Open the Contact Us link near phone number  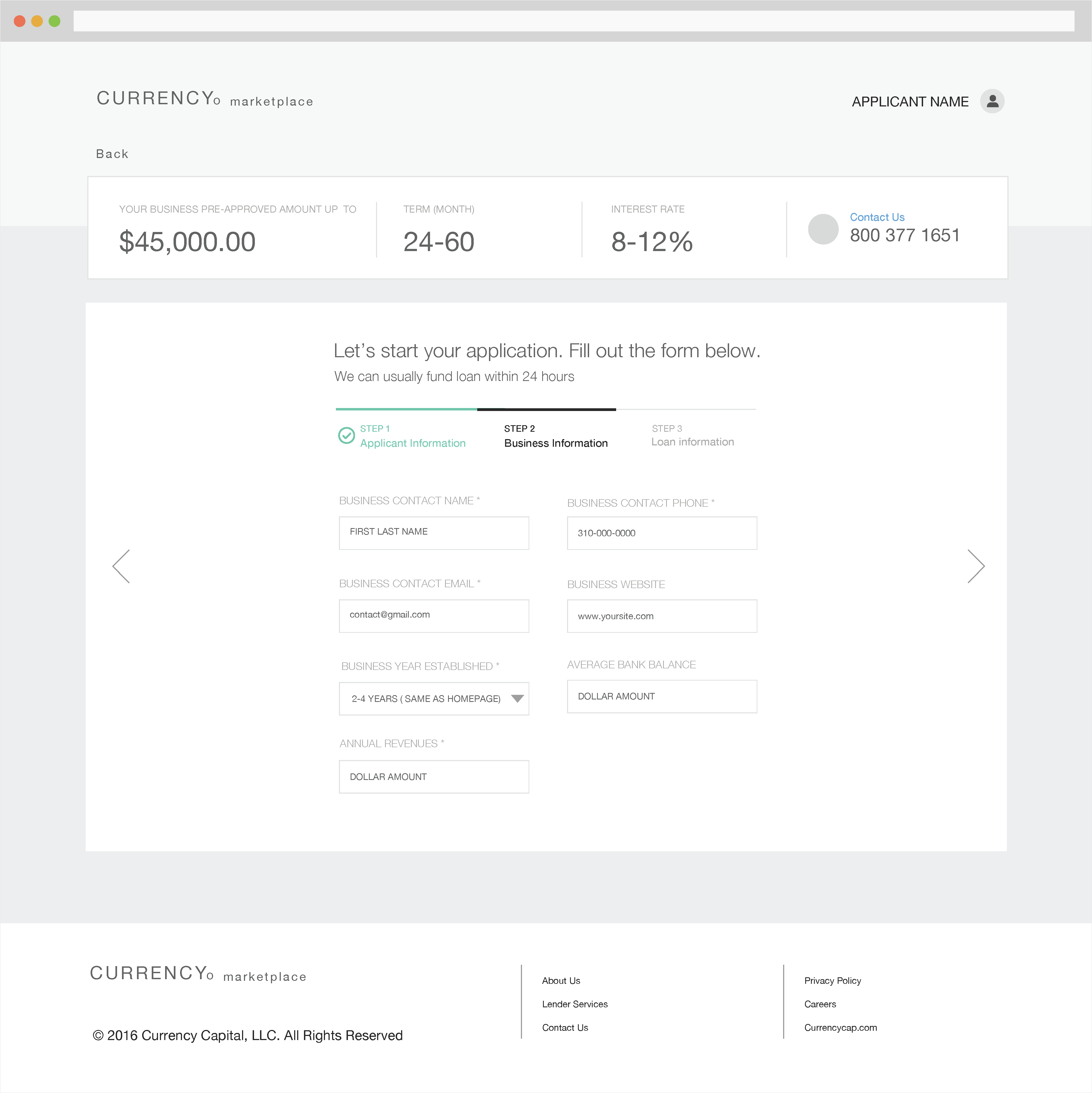click(876, 217)
